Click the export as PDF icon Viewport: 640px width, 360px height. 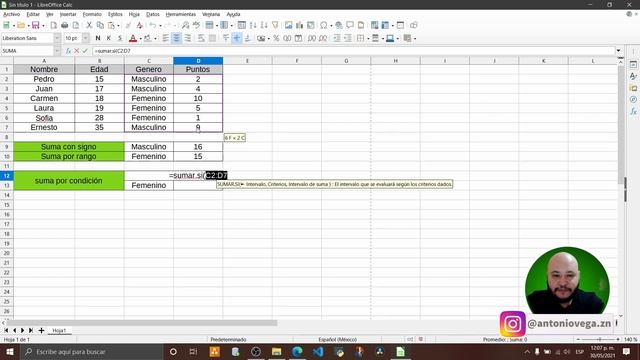[53, 25]
